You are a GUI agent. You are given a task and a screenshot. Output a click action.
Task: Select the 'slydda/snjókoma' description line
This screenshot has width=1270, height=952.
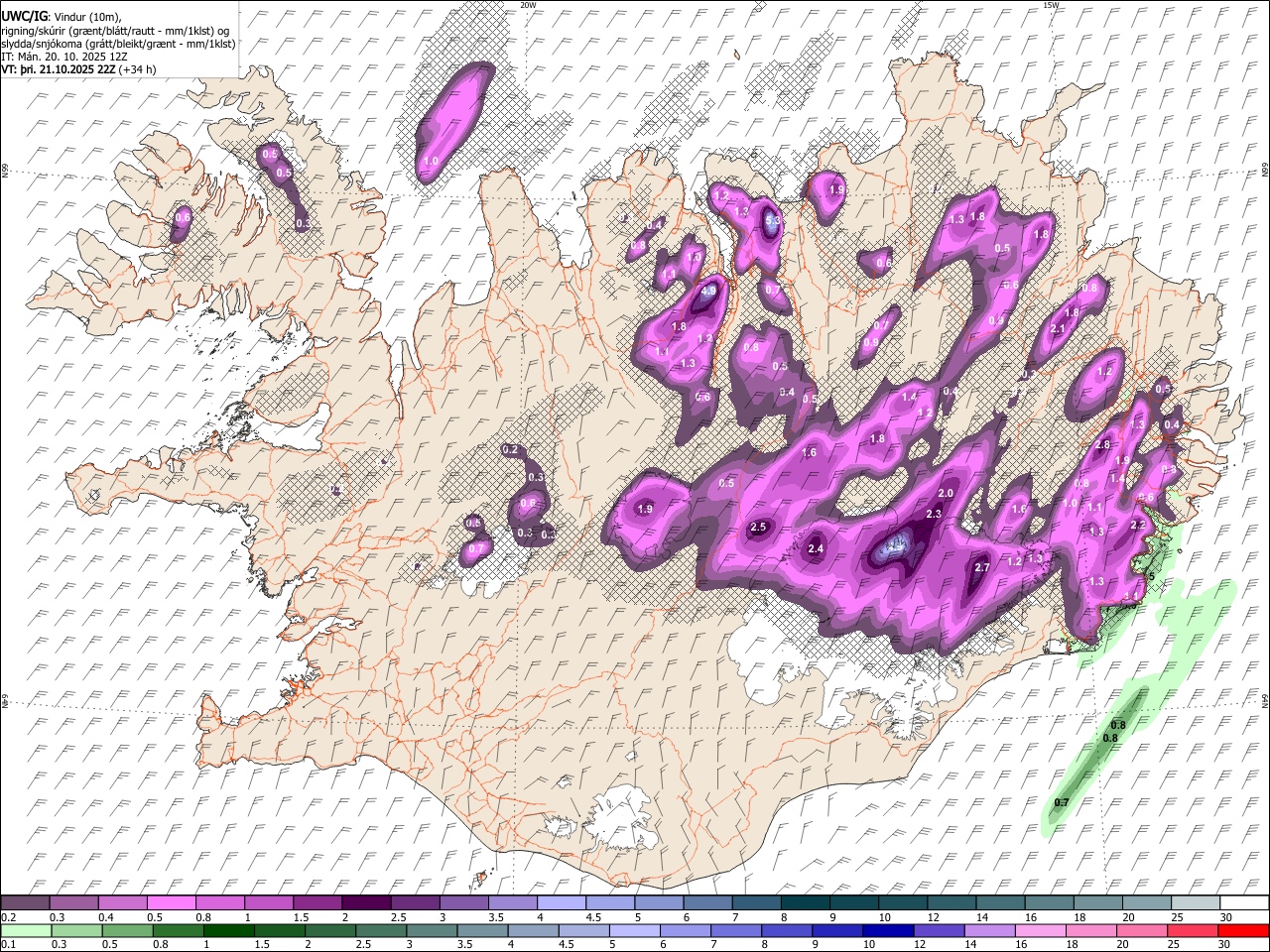[x=118, y=44]
